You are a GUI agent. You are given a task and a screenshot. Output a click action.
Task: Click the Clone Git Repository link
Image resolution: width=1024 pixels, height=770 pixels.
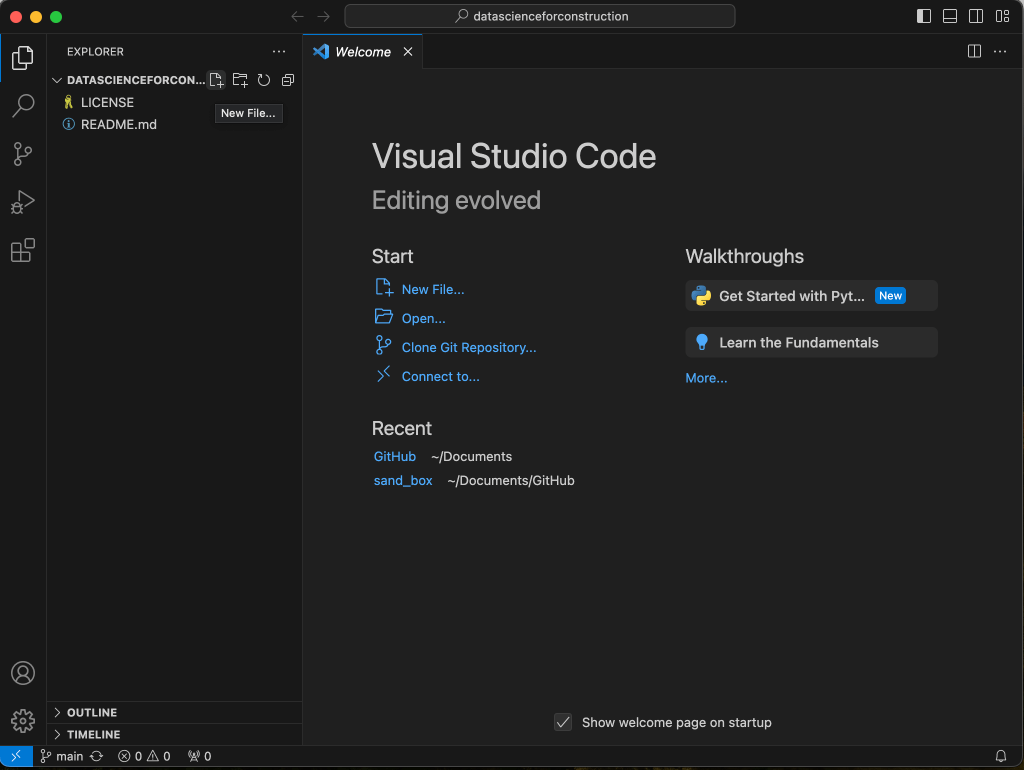[468, 348]
